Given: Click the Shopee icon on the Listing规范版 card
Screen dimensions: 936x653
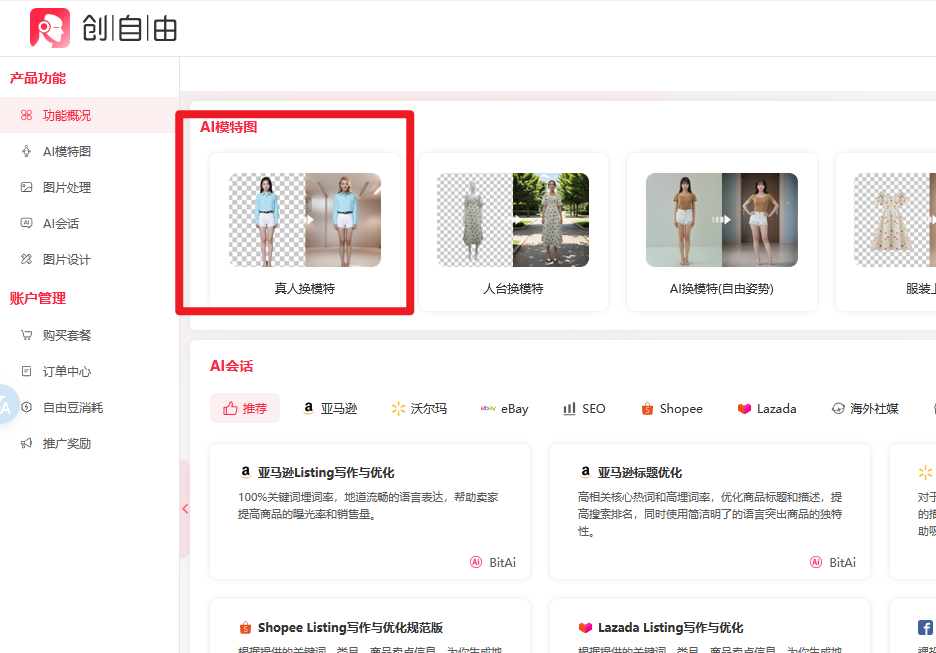Looking at the screenshot, I should [245, 628].
